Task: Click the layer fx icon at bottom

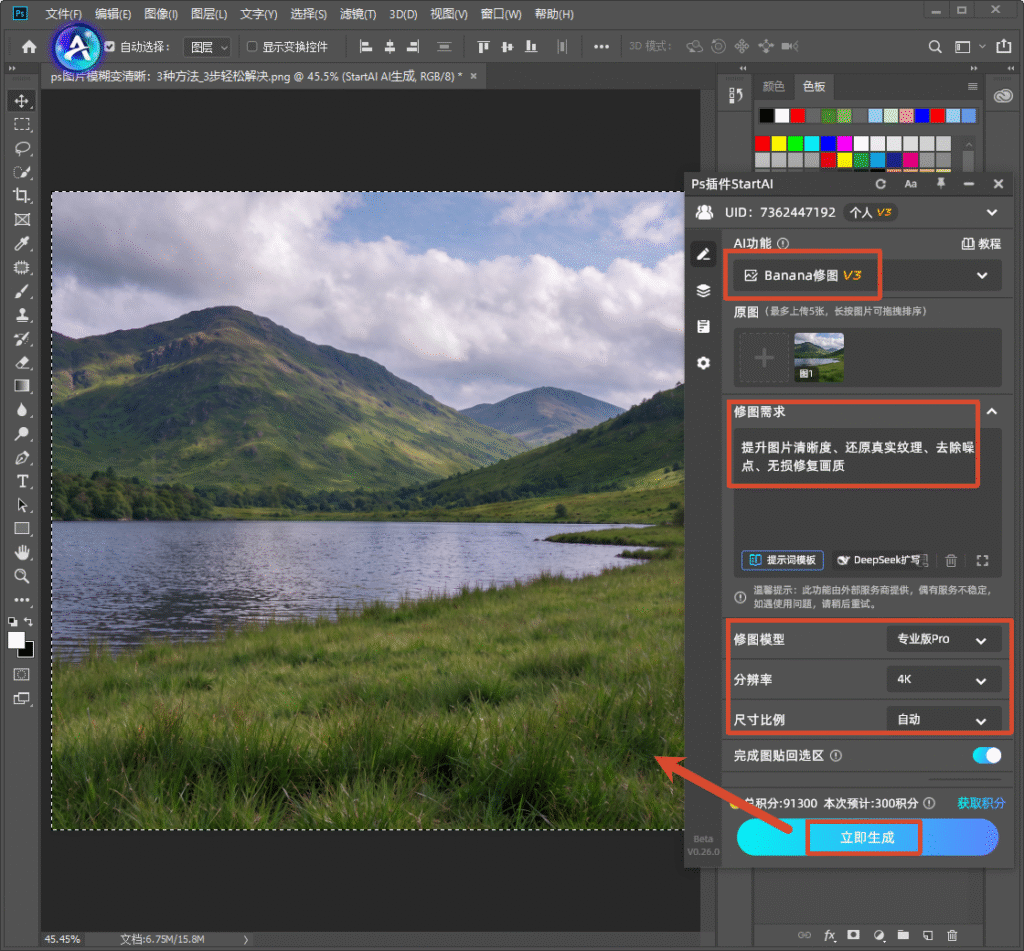Action: [x=829, y=935]
